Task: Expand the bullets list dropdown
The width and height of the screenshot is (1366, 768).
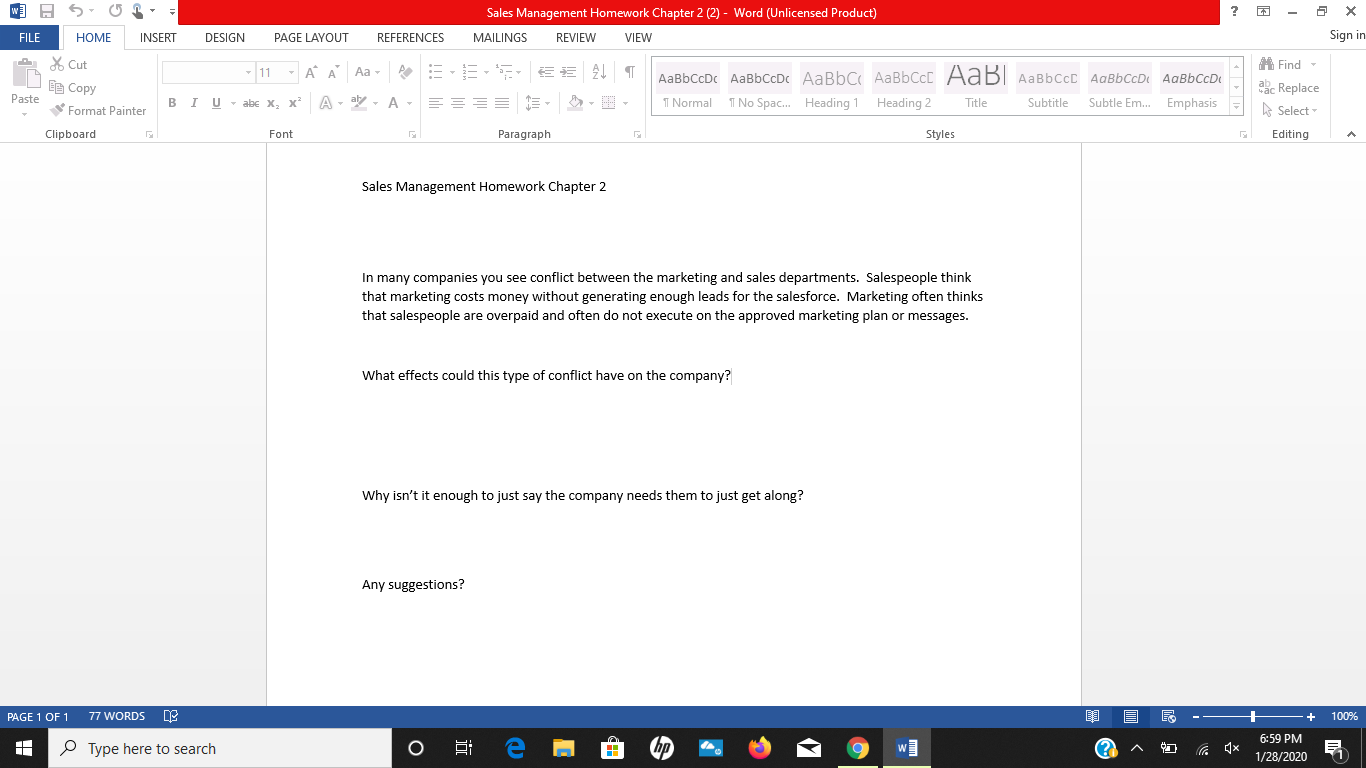Action: (450, 72)
